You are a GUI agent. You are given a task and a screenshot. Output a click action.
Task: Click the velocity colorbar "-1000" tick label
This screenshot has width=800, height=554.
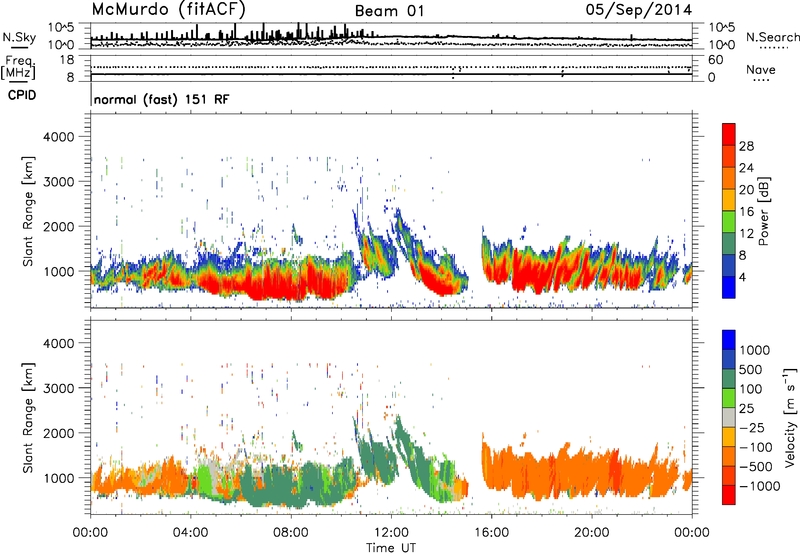pos(760,486)
